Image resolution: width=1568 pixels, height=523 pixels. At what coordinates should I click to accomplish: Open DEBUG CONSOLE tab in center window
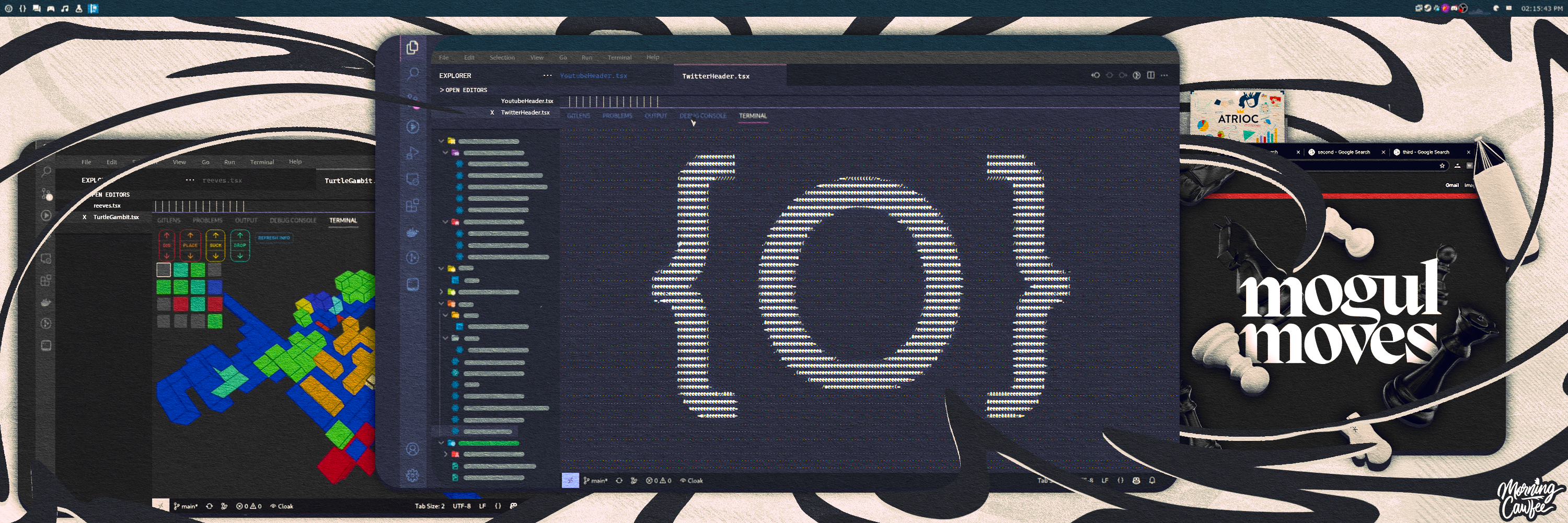(x=703, y=116)
